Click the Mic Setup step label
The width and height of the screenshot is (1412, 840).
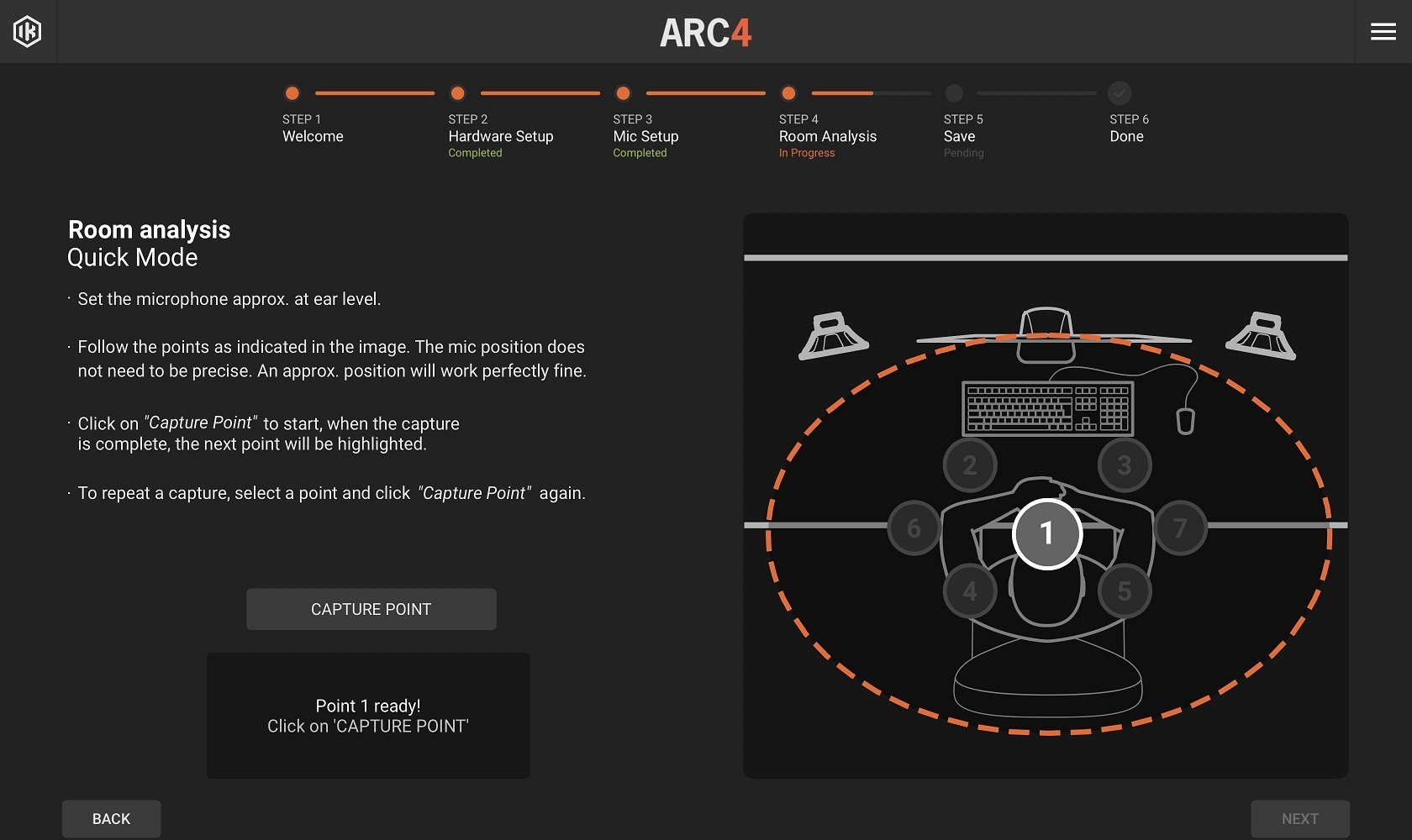pos(645,136)
